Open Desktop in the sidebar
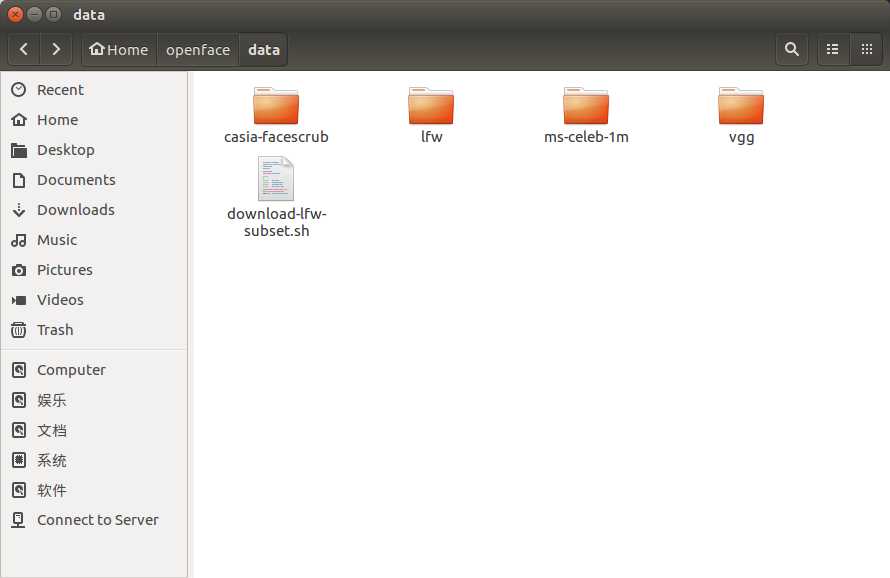Viewport: 890px width, 578px height. point(94,150)
